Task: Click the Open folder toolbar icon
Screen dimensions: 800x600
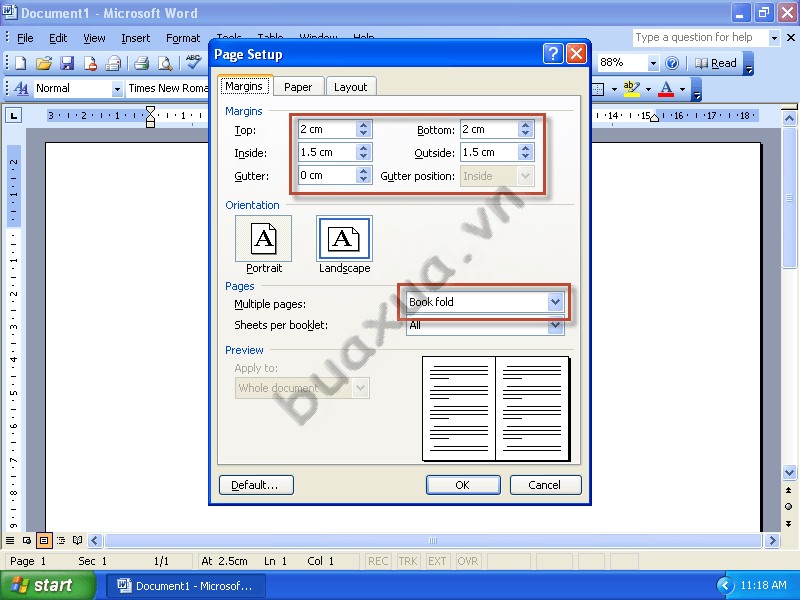Action: coord(44,63)
